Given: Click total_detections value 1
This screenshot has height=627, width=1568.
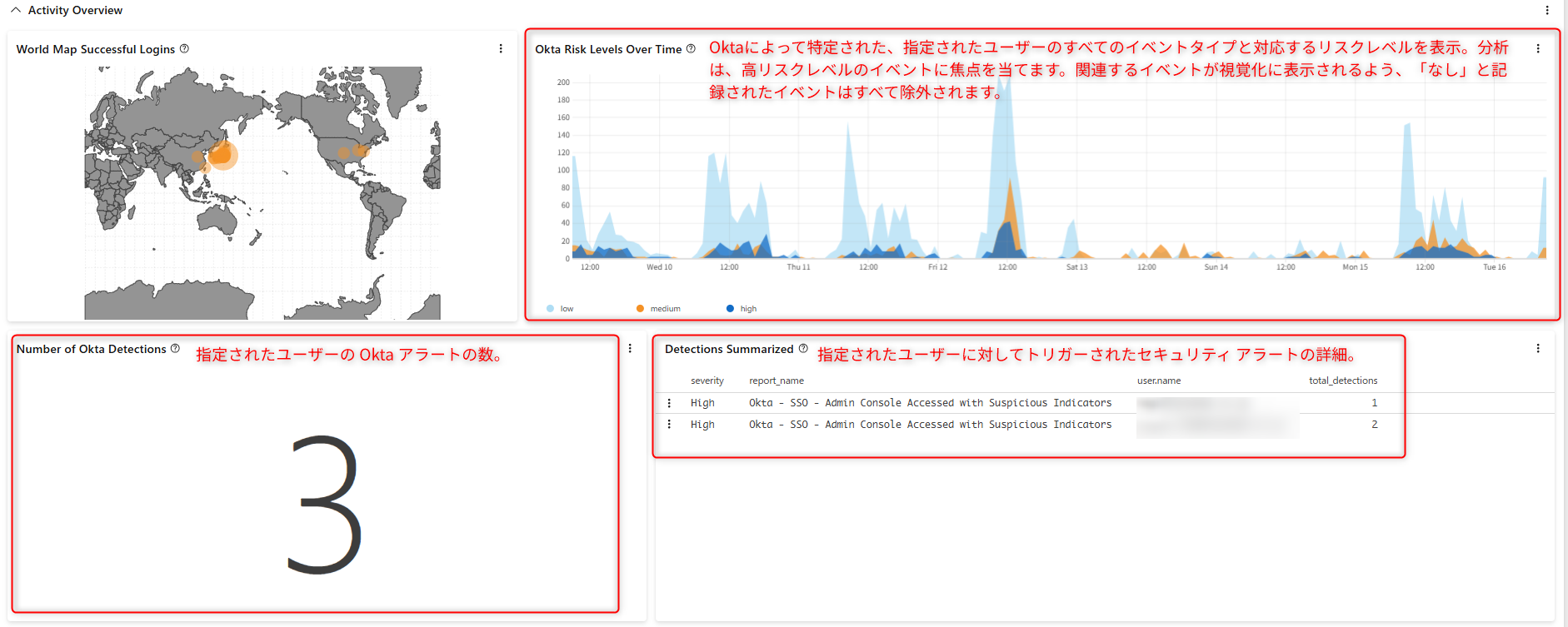Looking at the screenshot, I should 1375,403.
